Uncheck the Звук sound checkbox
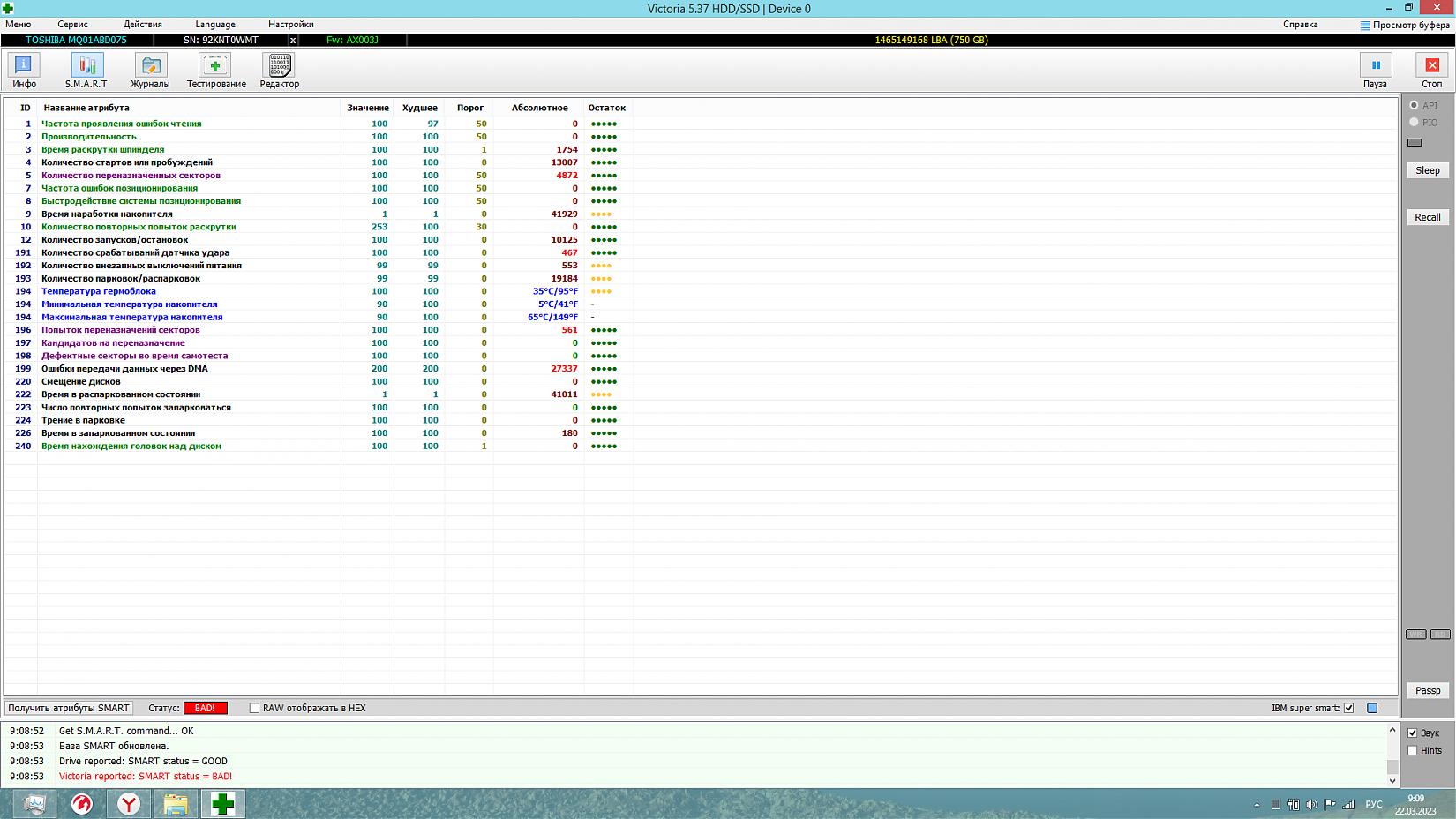The height and width of the screenshot is (819, 1456). (x=1413, y=733)
